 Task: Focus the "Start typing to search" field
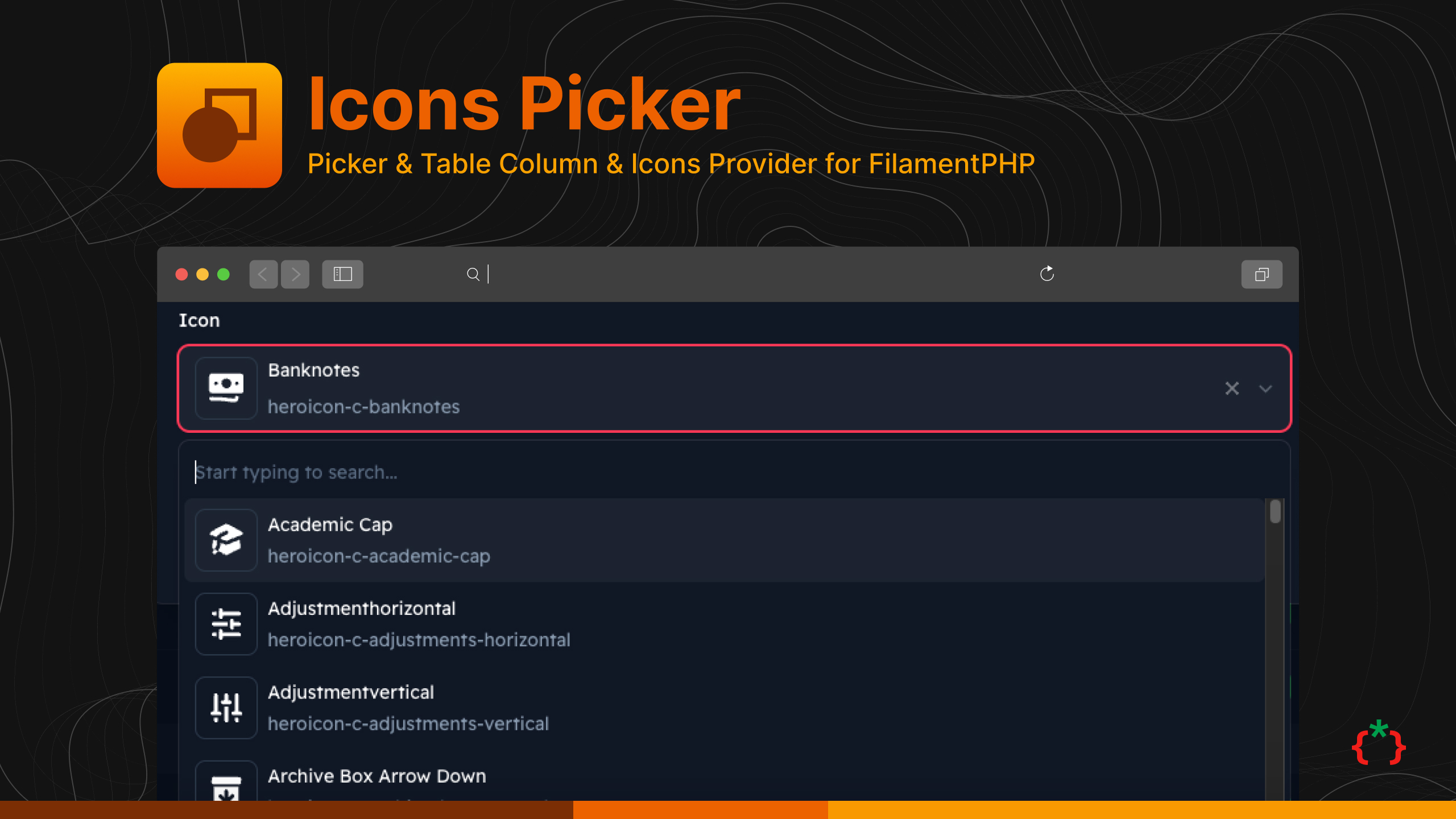pyautogui.click(x=682, y=472)
